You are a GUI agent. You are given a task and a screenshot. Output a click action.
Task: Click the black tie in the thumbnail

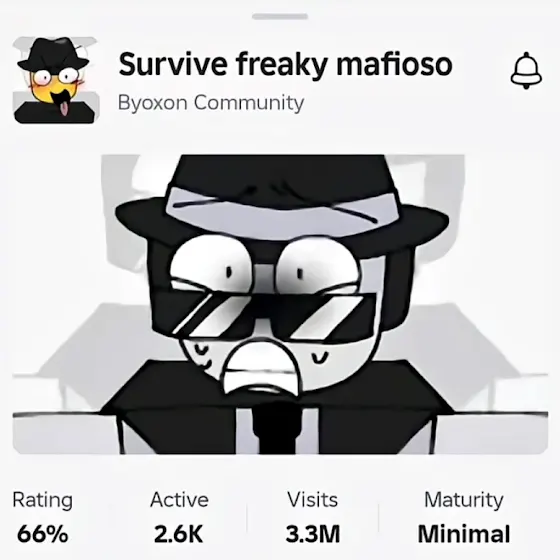pyautogui.click(x=276, y=430)
